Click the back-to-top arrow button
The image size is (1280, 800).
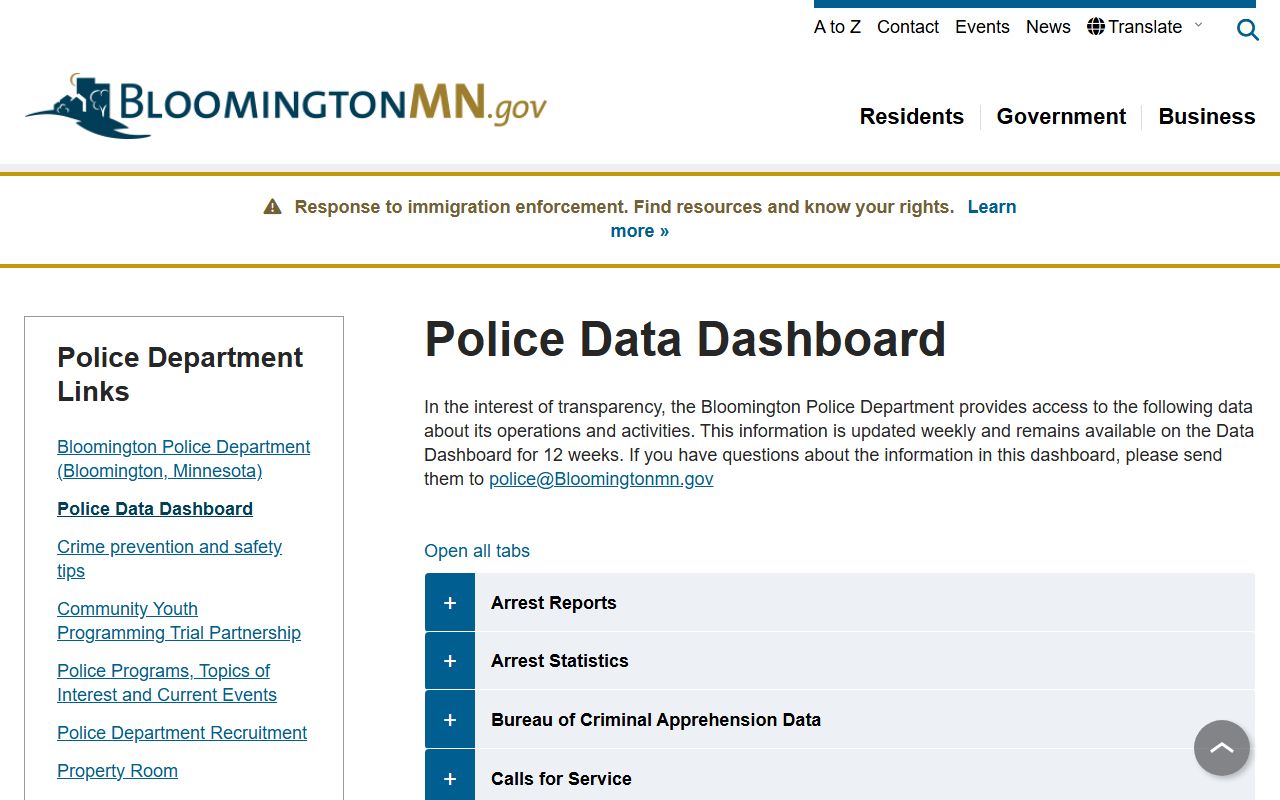(x=1222, y=748)
